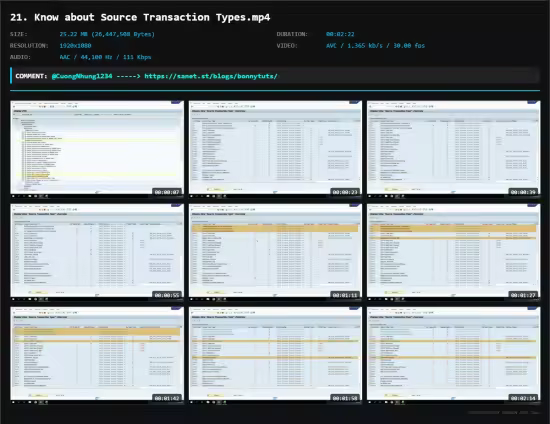The width and height of the screenshot is (550, 424).
Task: Click the 00:01:11 timestamp badge
Action: [x=346, y=295]
